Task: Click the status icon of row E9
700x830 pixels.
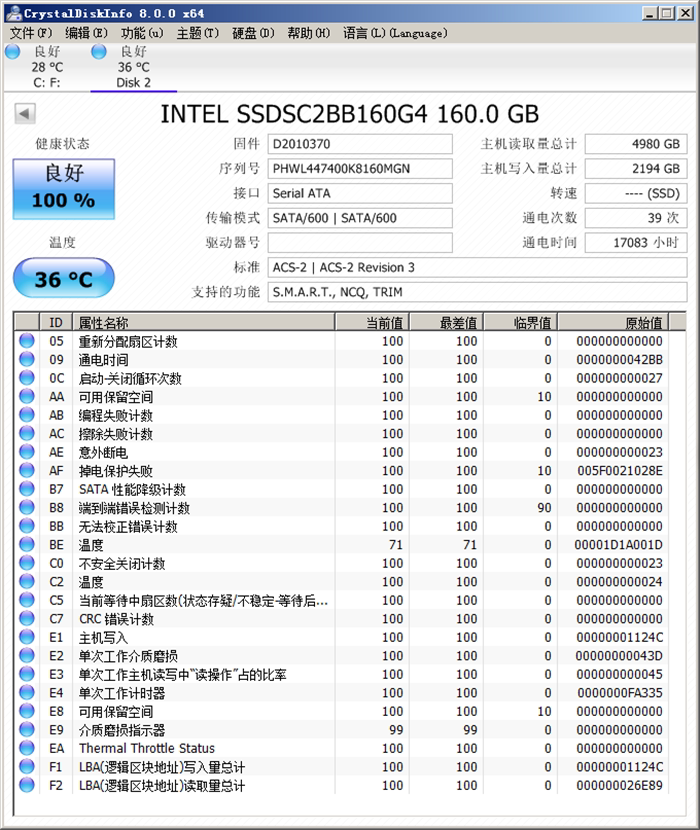Action: click(x=27, y=729)
